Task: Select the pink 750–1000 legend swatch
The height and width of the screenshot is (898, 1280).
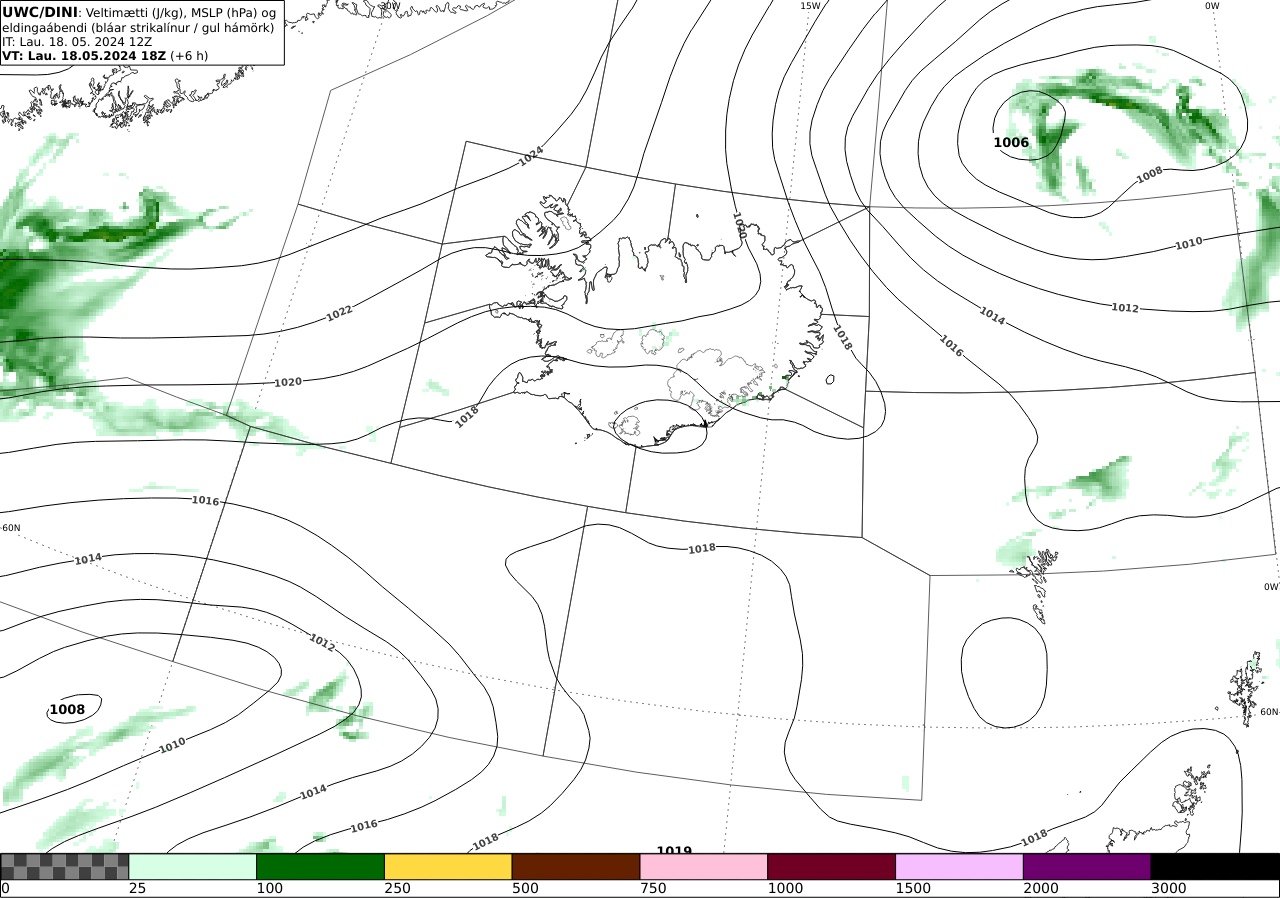Action: [704, 866]
